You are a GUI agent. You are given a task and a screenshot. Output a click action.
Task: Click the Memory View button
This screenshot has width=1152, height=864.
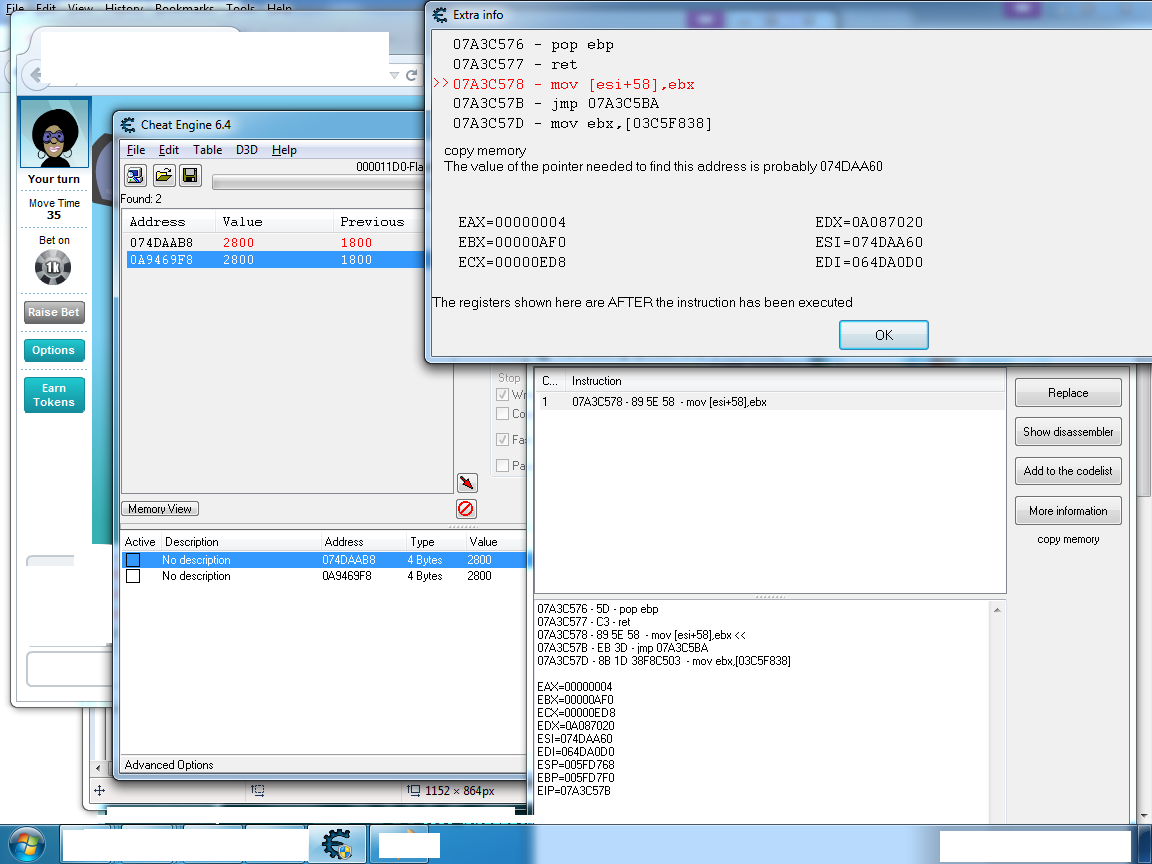coord(160,509)
